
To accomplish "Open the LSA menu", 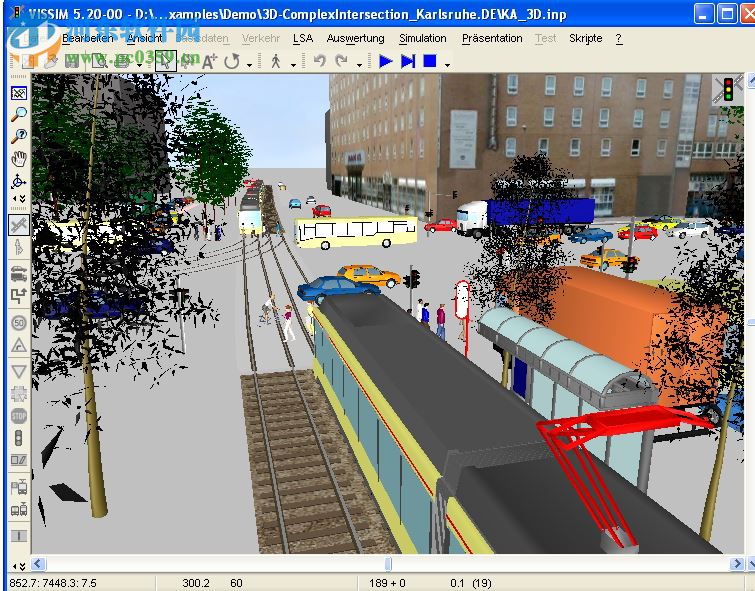I will coord(303,39).
